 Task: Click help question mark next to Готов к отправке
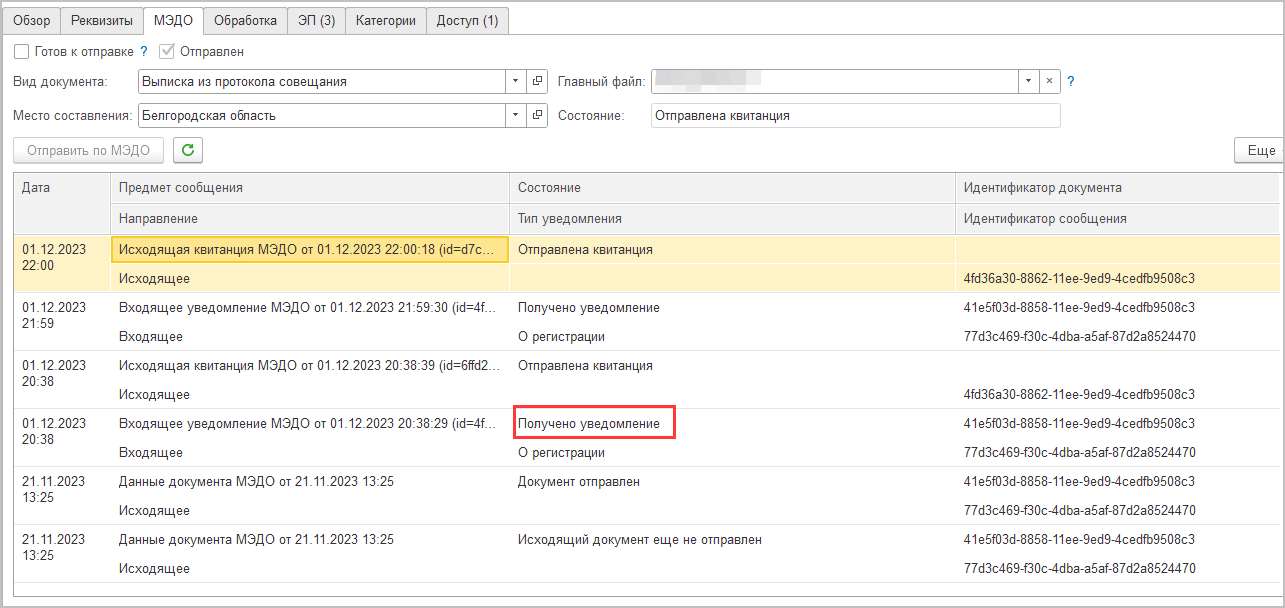tap(143, 51)
